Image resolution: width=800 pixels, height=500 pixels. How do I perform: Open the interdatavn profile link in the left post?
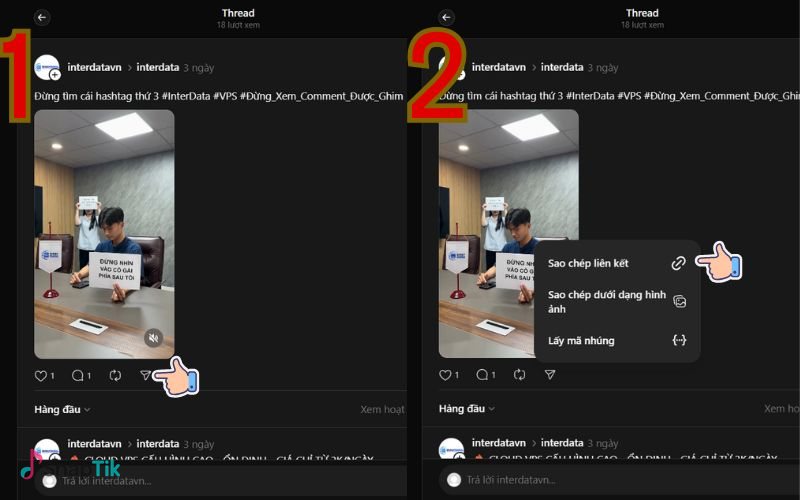(x=94, y=67)
